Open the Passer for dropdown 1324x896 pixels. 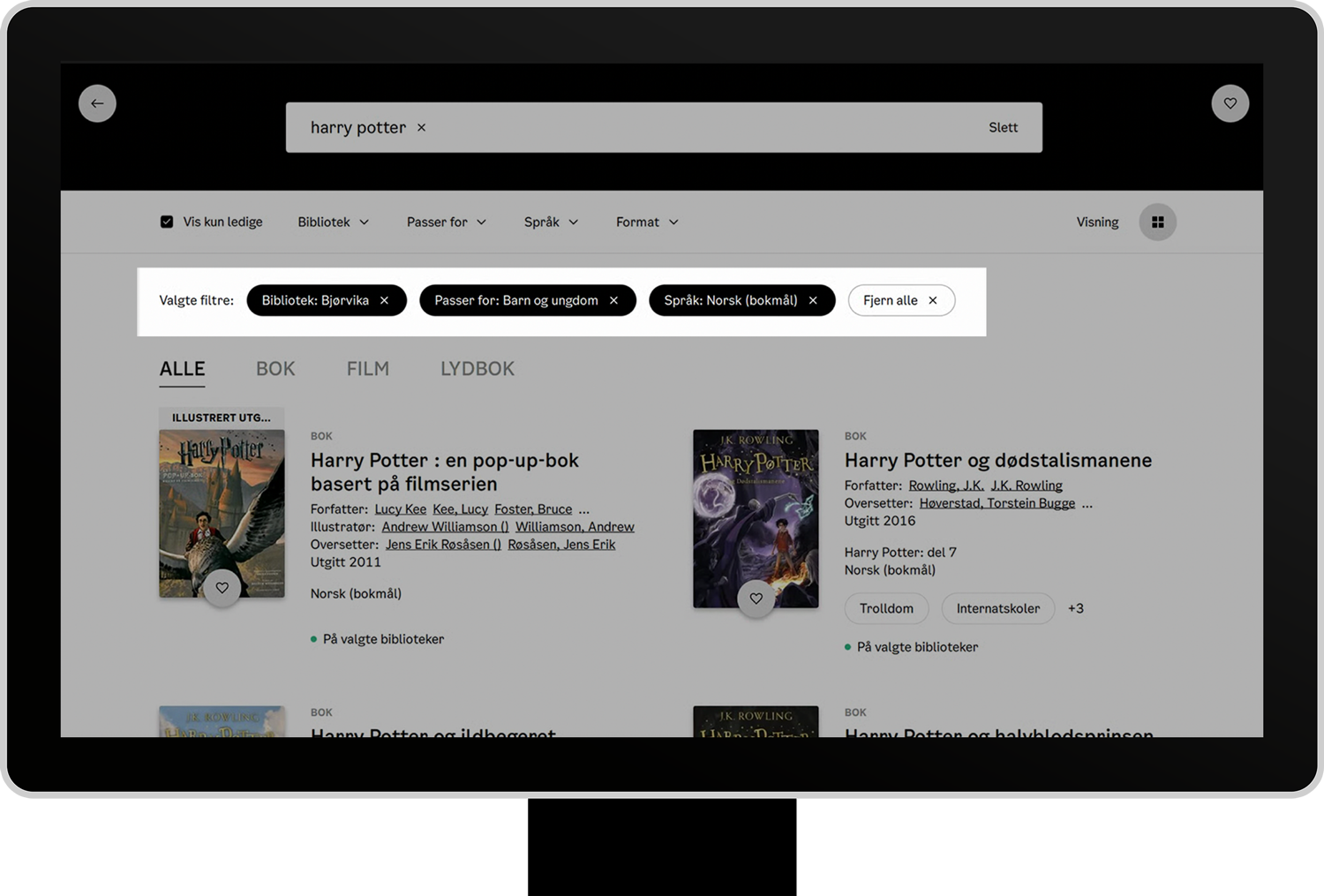pyautogui.click(x=446, y=222)
